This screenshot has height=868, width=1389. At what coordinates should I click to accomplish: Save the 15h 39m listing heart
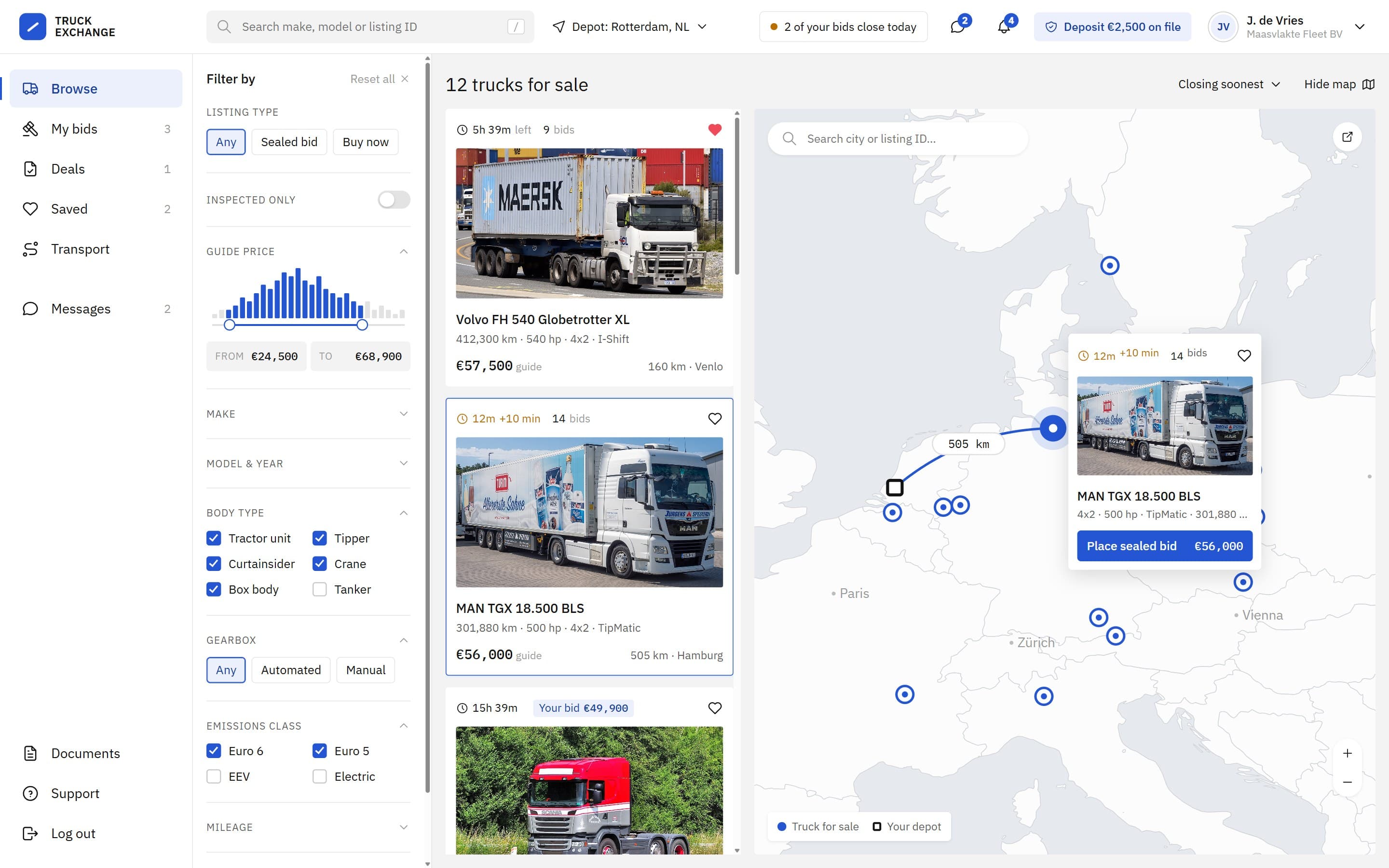[x=715, y=708]
